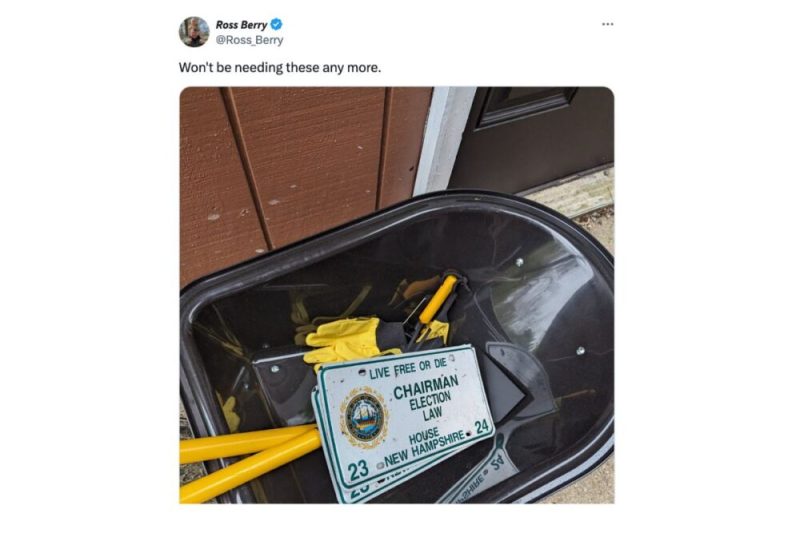This screenshot has width=800, height=533.
Task: Click Ross Berry's profile avatar
Action: click(194, 32)
